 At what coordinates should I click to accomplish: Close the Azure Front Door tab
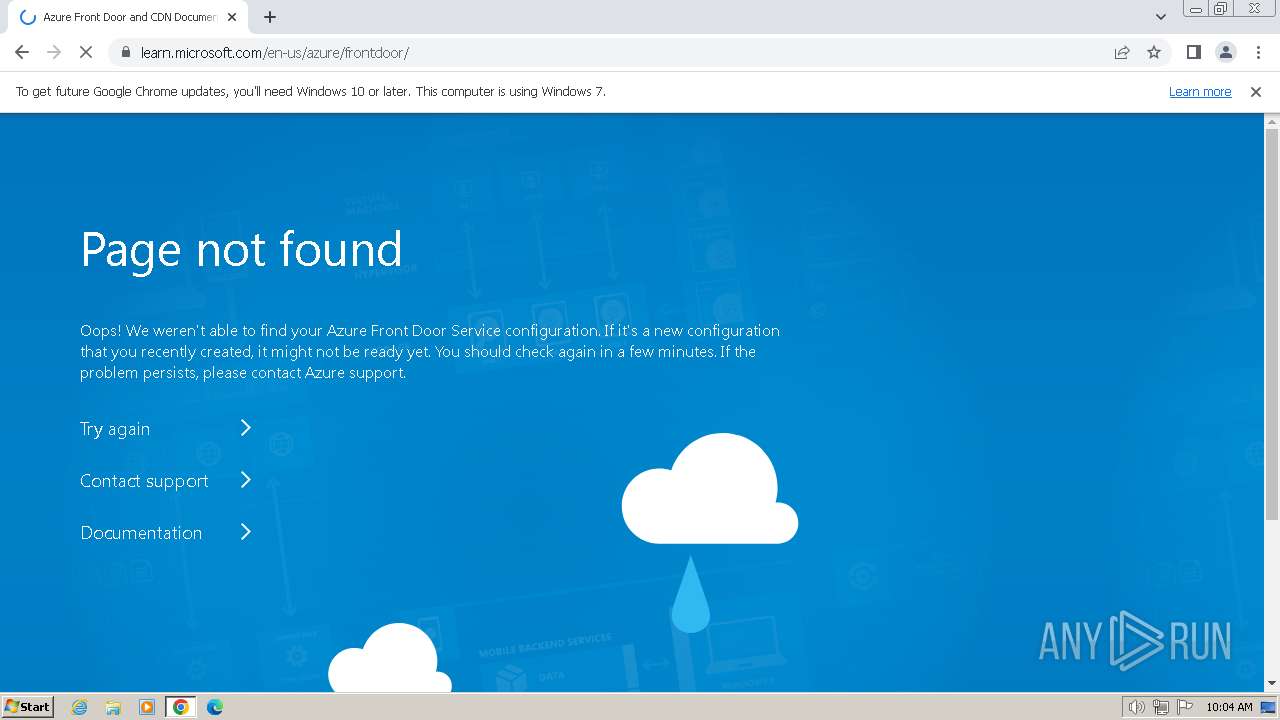pyautogui.click(x=232, y=17)
